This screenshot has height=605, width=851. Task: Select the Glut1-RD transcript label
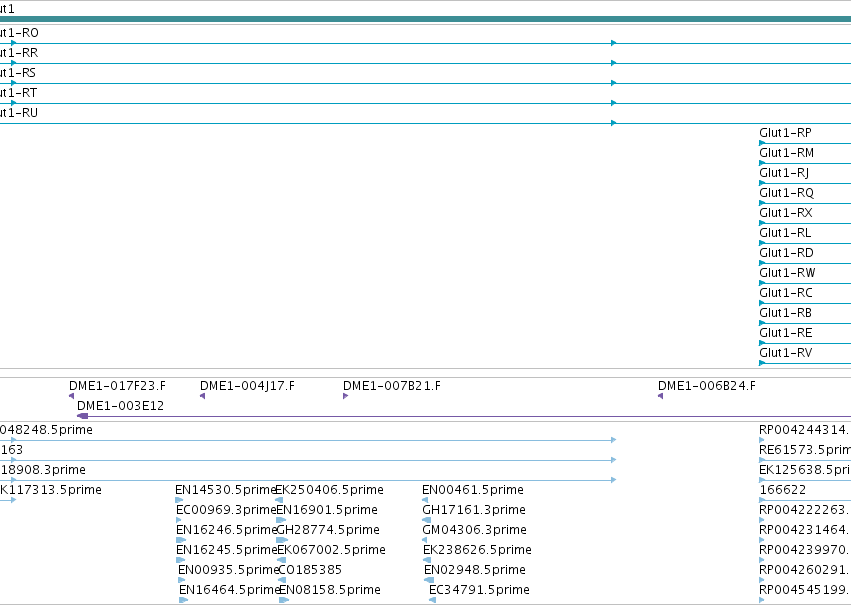(x=786, y=253)
